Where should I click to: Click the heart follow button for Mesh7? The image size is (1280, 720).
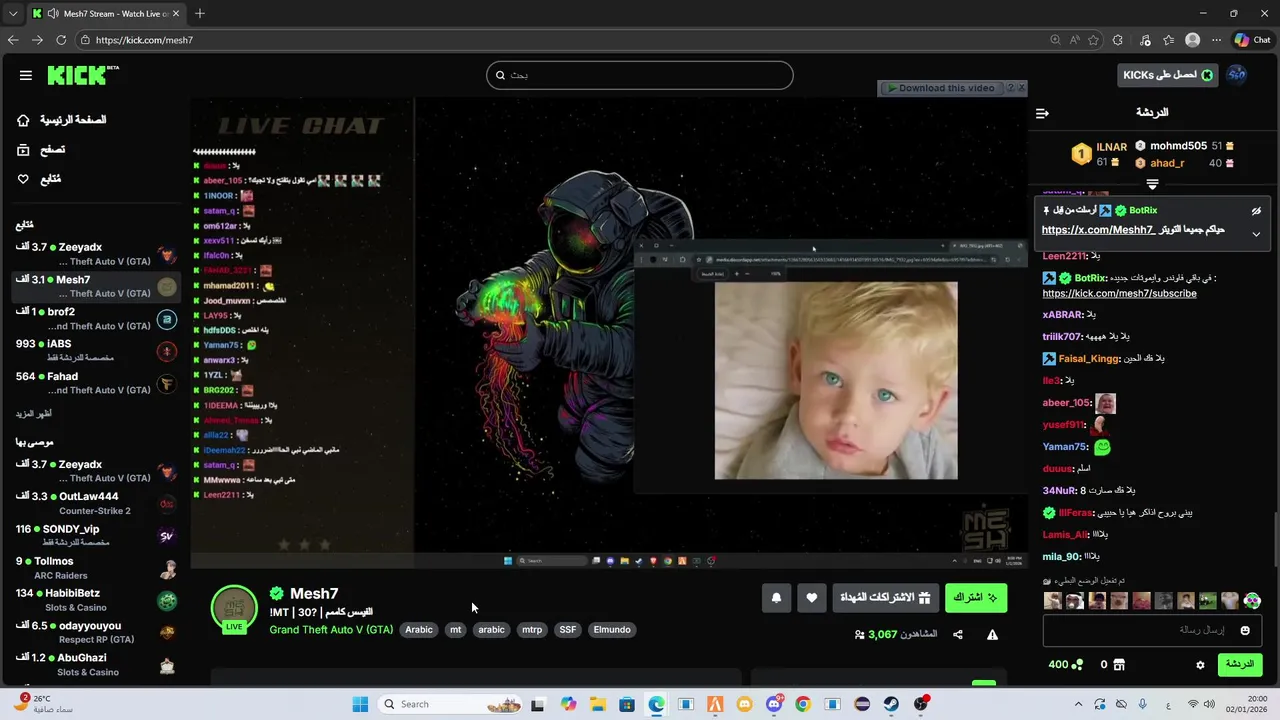(x=811, y=598)
